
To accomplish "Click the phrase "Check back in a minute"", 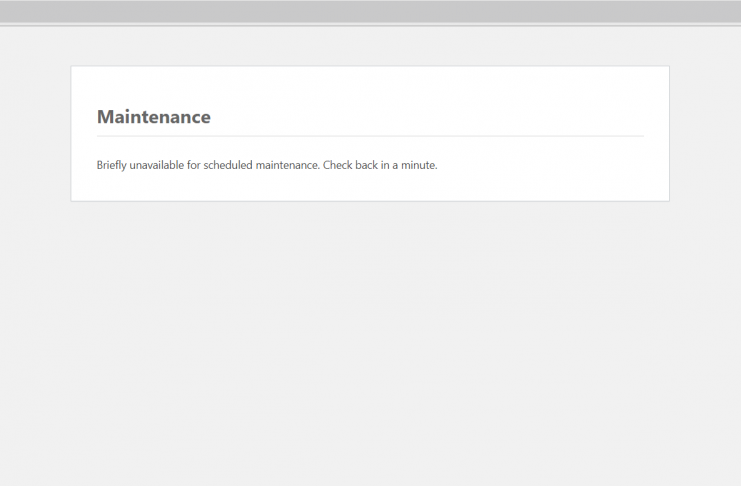I will 379,165.
